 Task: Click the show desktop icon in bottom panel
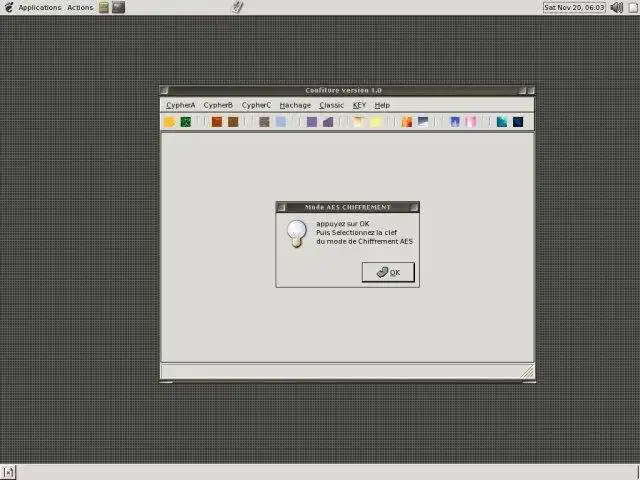point(8,472)
